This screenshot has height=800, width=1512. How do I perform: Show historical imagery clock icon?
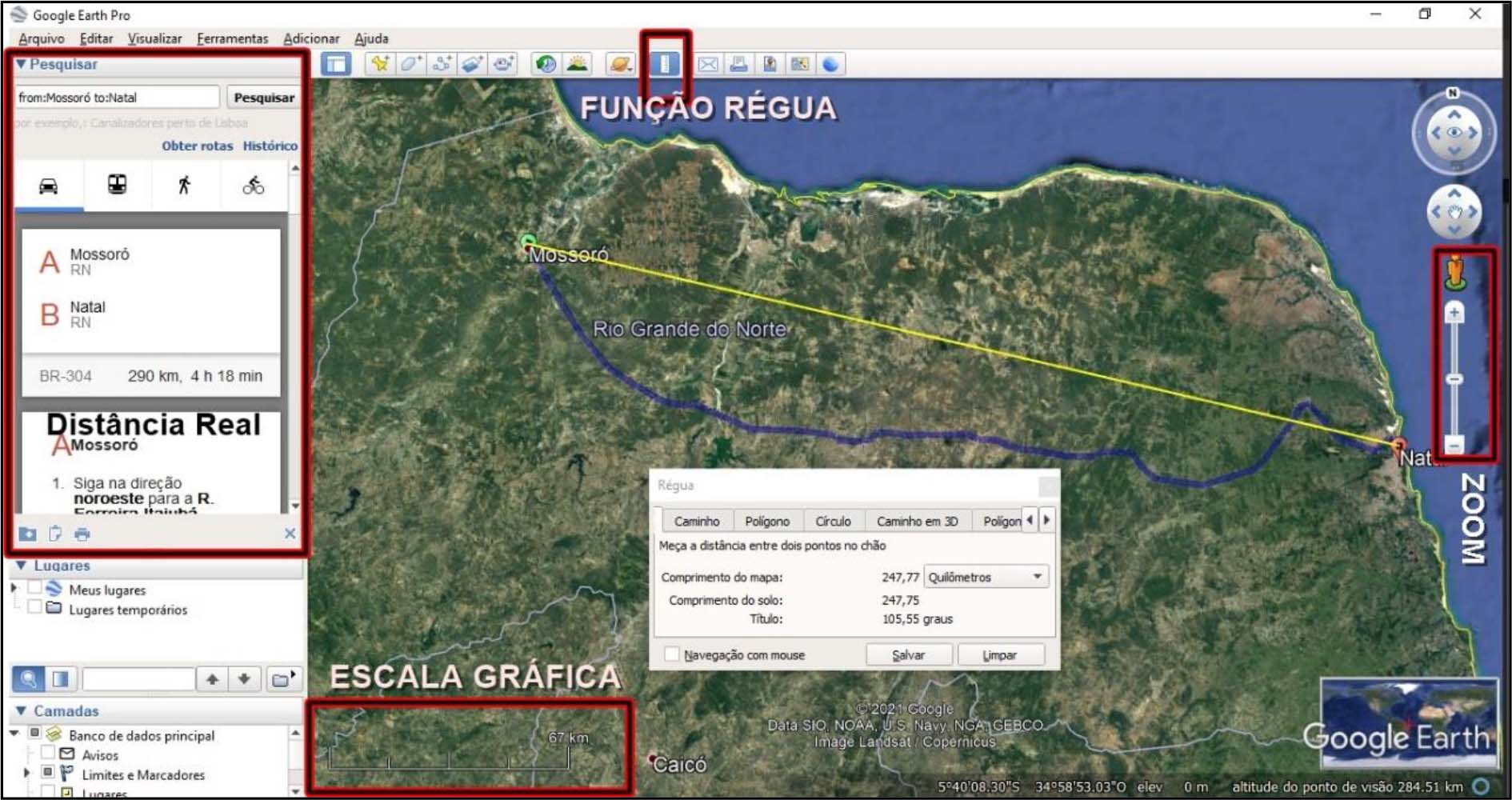pyautogui.click(x=546, y=64)
